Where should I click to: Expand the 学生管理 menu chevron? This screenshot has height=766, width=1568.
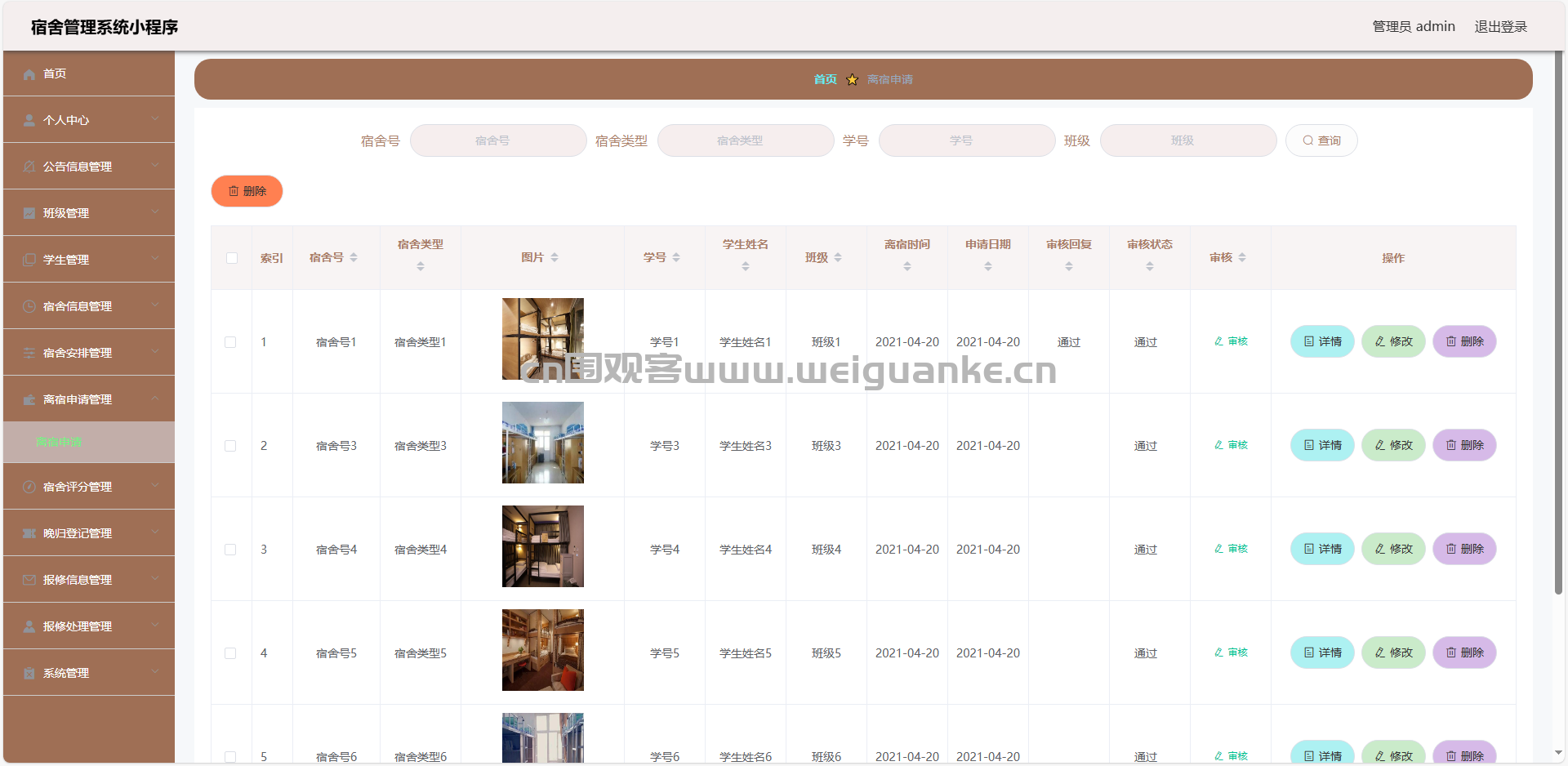click(155, 259)
